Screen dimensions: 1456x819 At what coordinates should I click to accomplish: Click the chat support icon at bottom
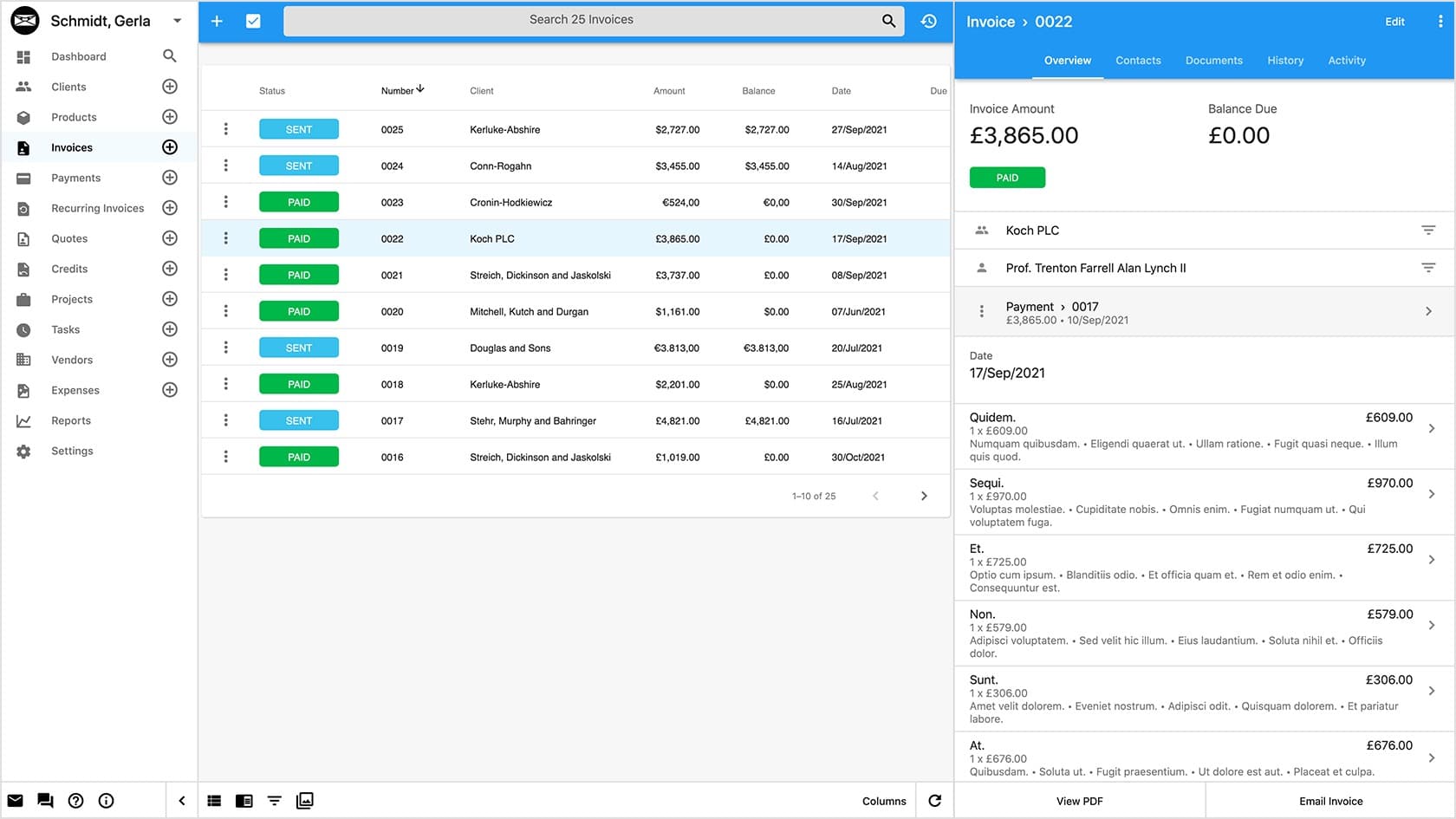[45, 800]
